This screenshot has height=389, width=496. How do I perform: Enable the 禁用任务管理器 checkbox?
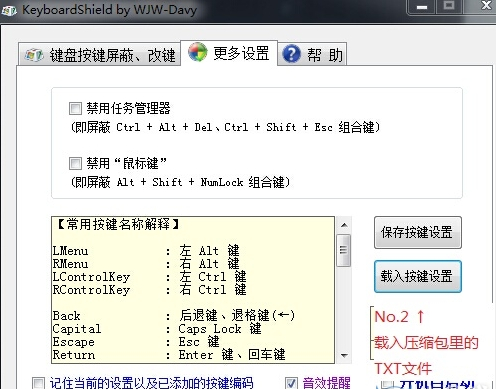pos(75,108)
